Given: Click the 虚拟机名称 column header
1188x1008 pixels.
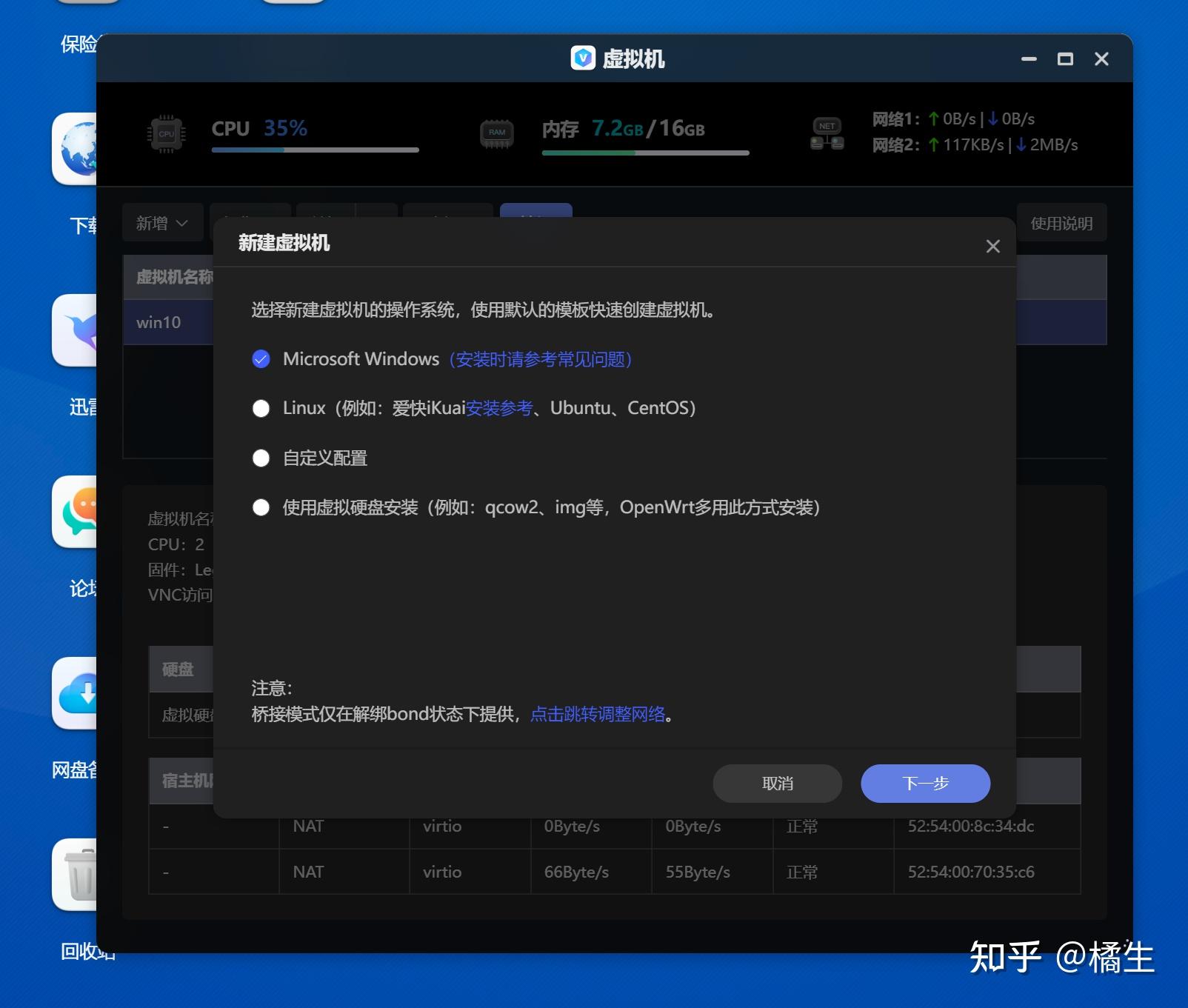Looking at the screenshot, I should [174, 277].
